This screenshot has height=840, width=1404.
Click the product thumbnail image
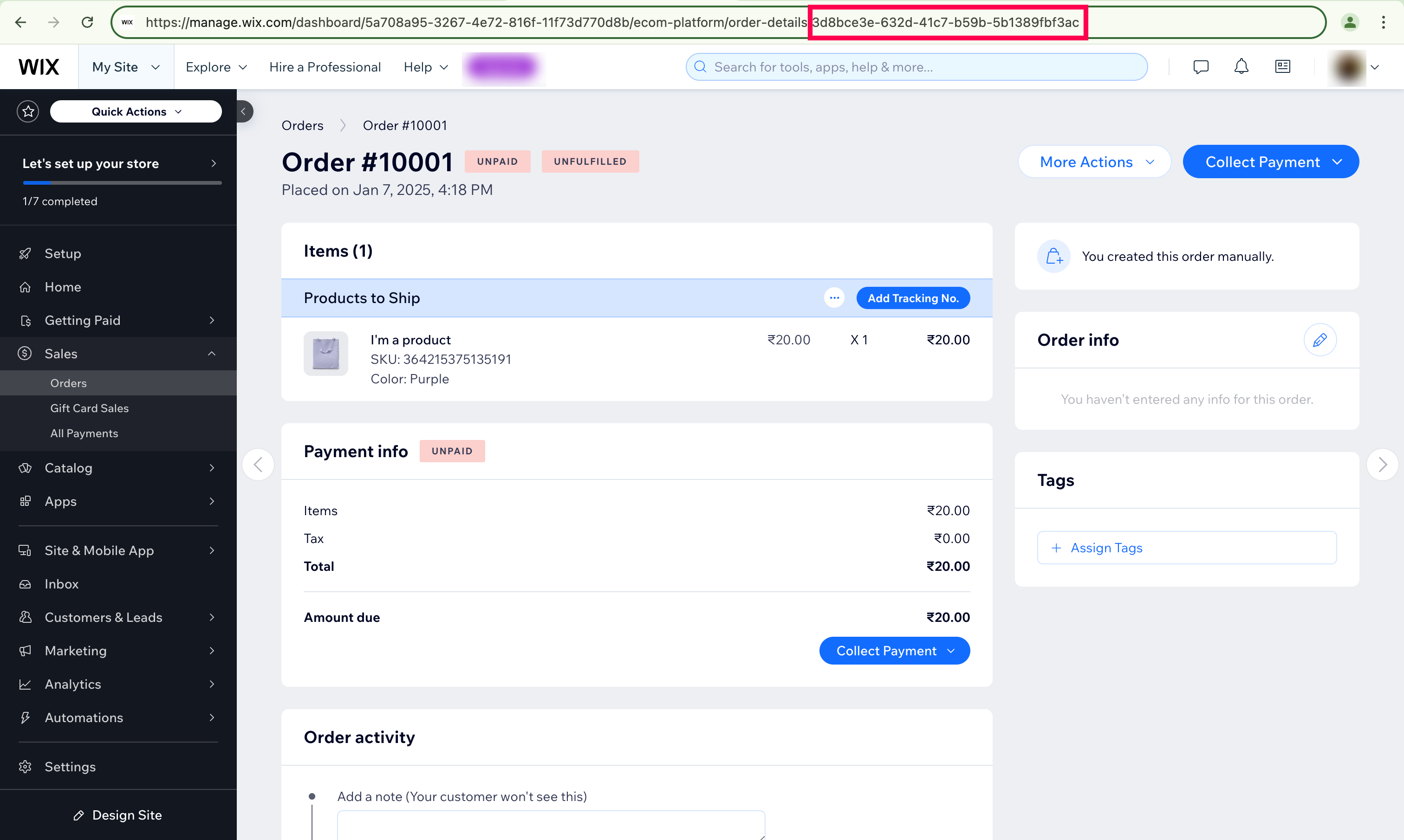click(325, 353)
